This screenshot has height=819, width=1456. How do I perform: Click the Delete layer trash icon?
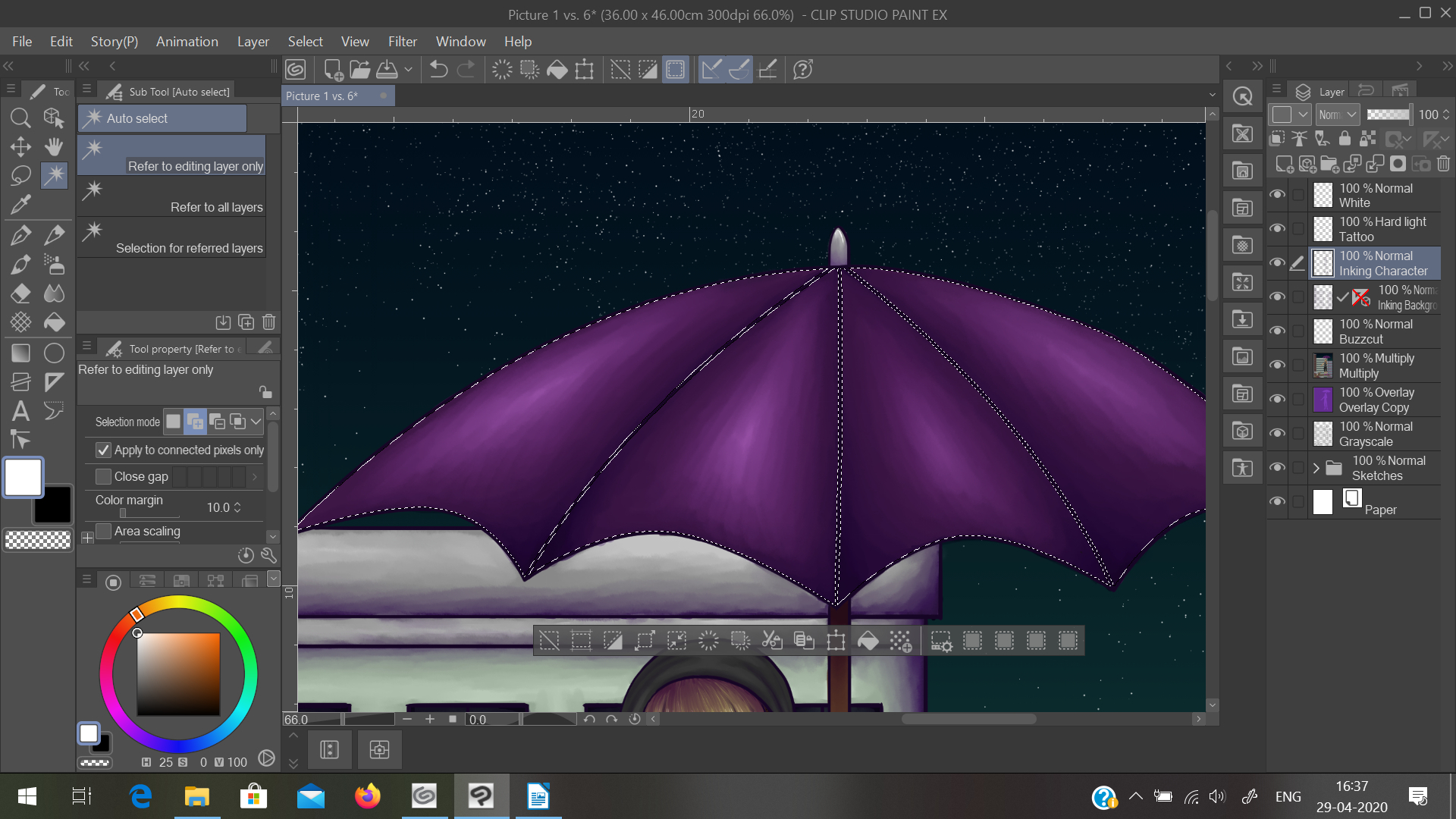pyautogui.click(x=1443, y=164)
